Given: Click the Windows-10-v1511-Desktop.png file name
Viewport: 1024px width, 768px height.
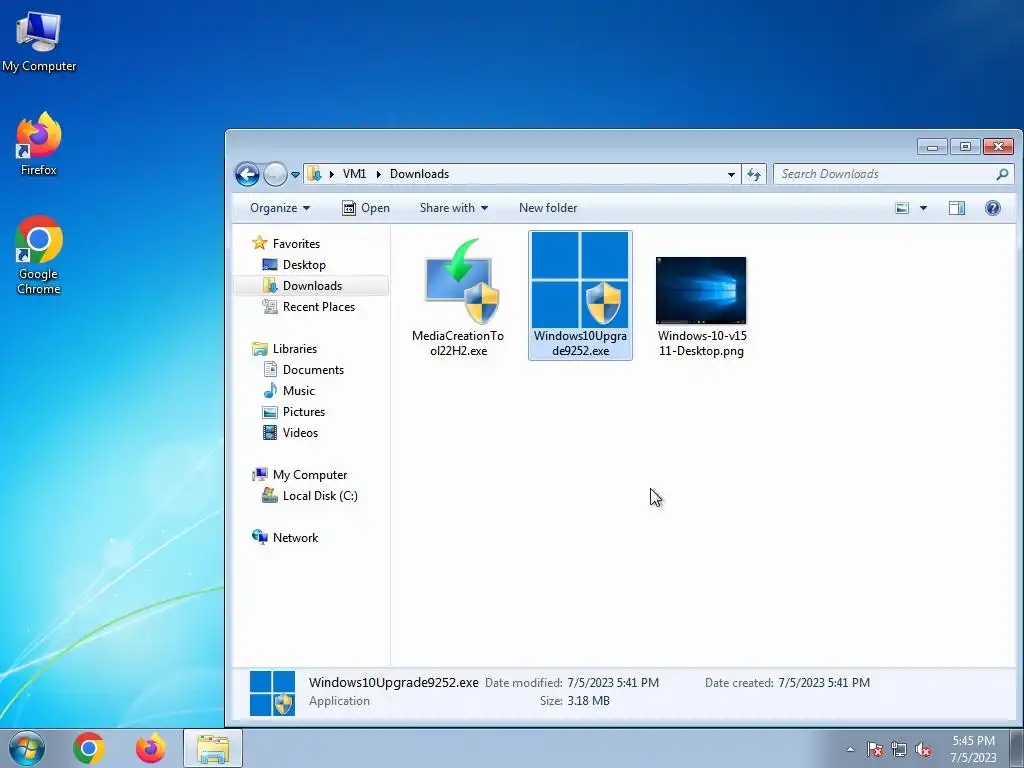Looking at the screenshot, I should coord(702,343).
